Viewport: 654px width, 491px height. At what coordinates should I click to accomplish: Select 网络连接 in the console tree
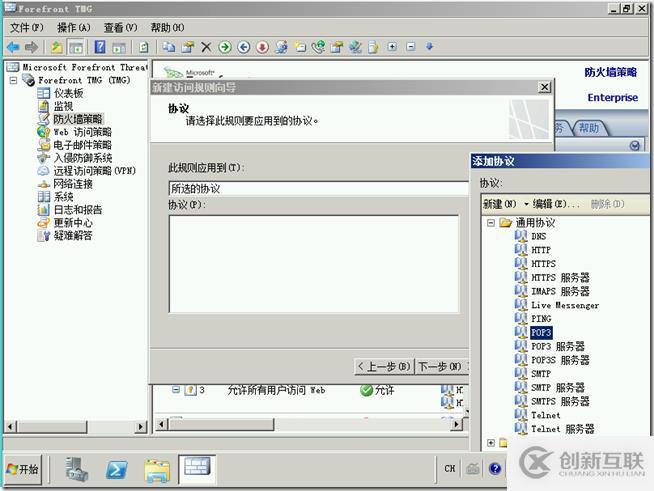[x=73, y=184]
